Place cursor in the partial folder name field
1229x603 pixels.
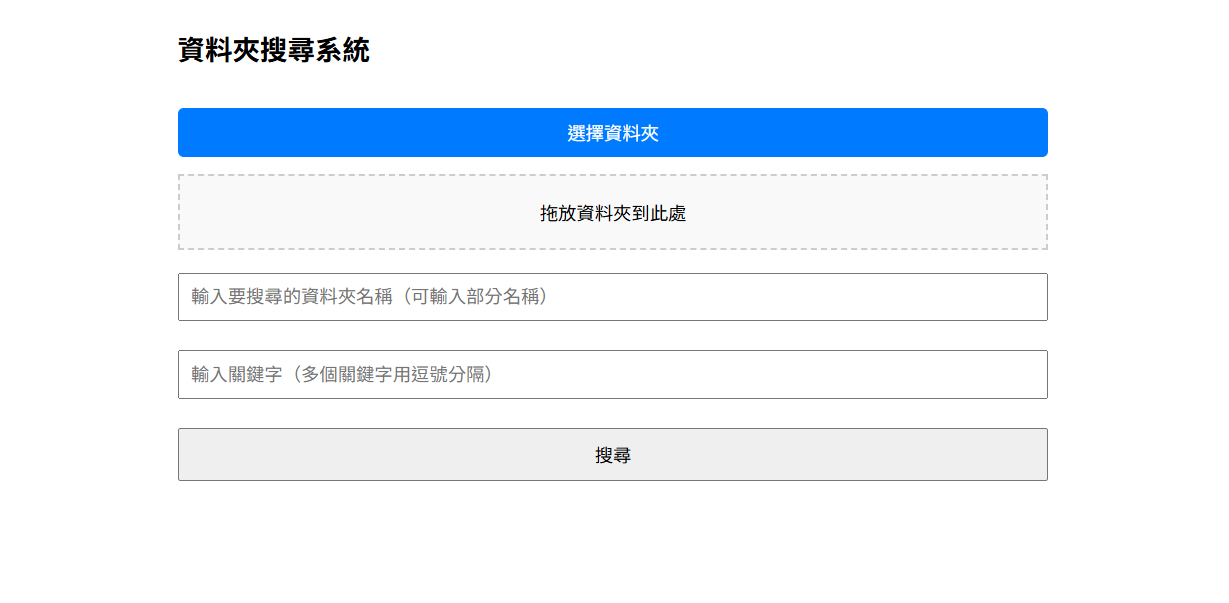click(x=612, y=297)
